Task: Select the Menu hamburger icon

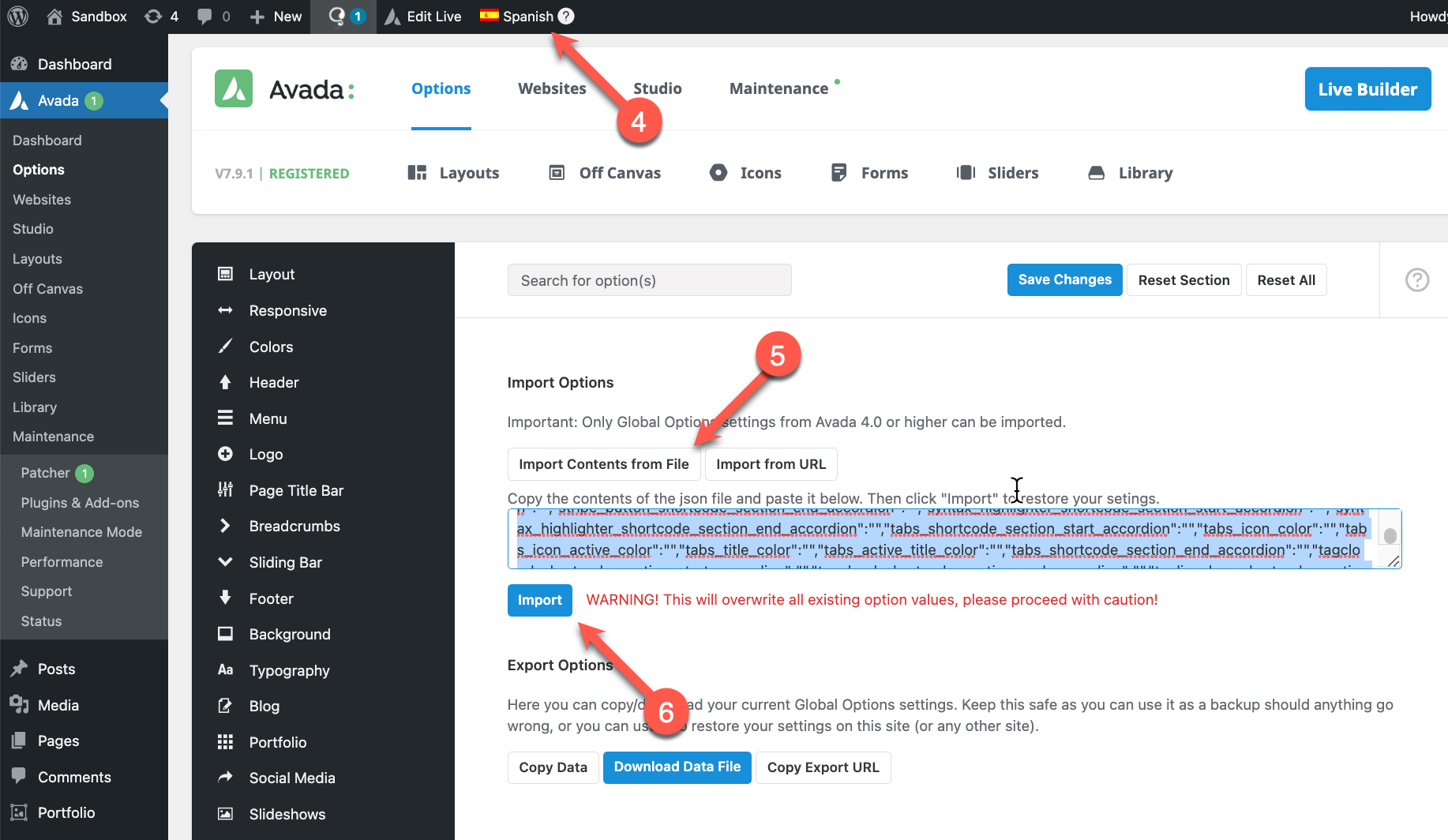Action: coord(225,418)
